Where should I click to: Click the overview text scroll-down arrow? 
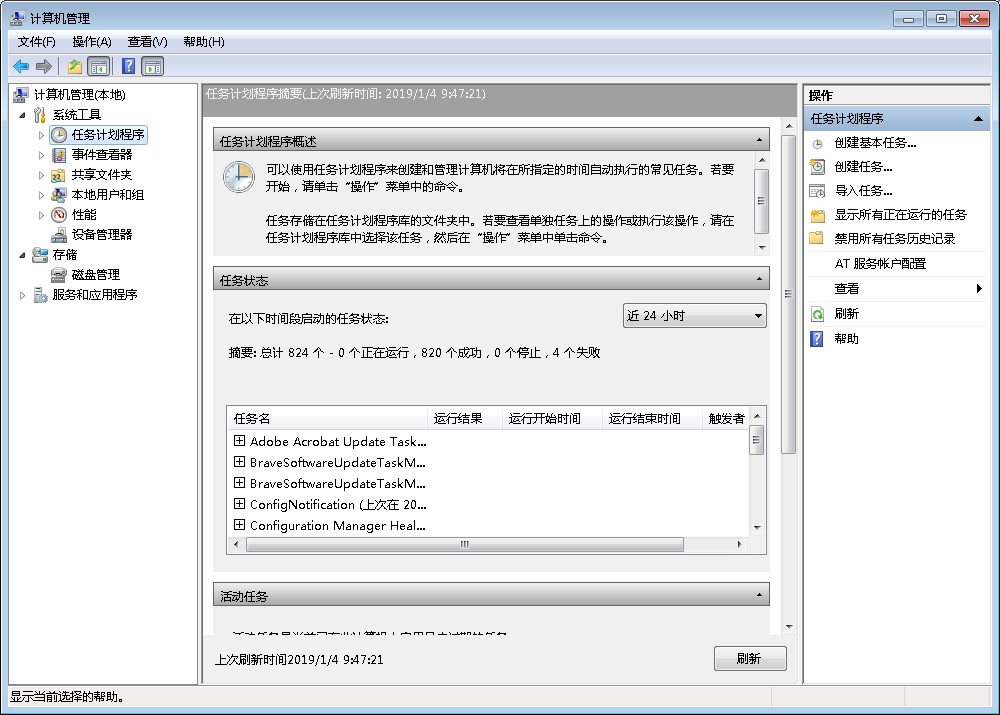[761, 247]
